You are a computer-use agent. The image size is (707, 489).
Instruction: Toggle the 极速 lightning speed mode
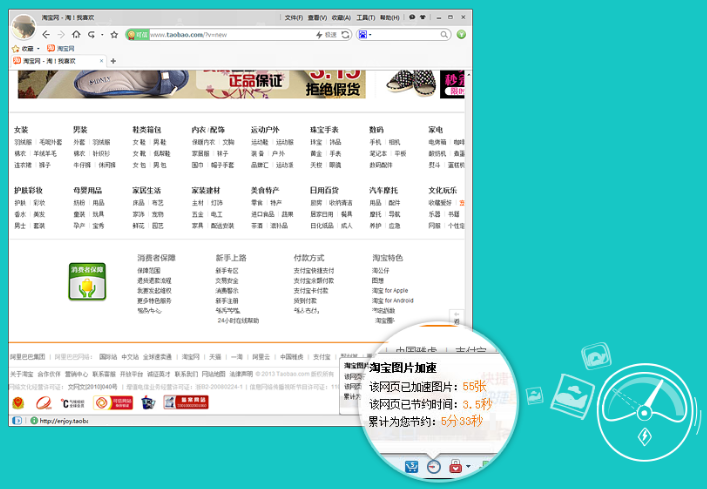(326, 35)
